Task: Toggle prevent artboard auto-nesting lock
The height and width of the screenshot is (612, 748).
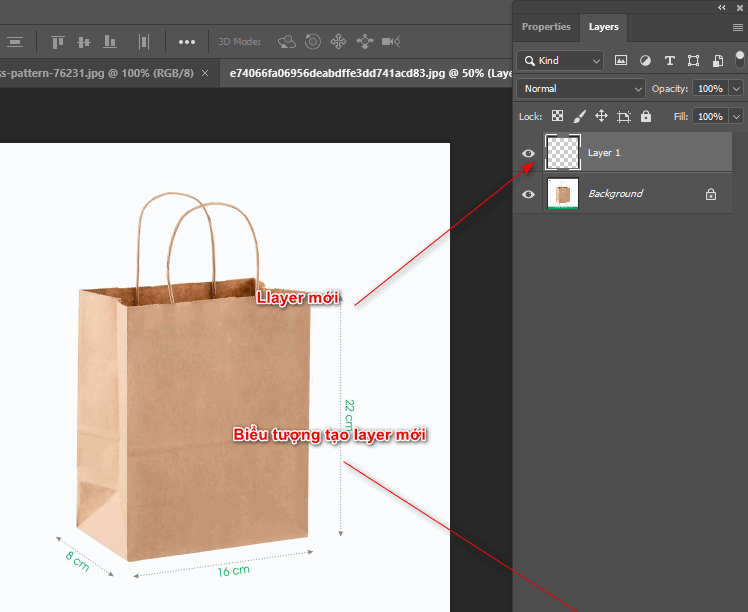Action: (x=623, y=116)
